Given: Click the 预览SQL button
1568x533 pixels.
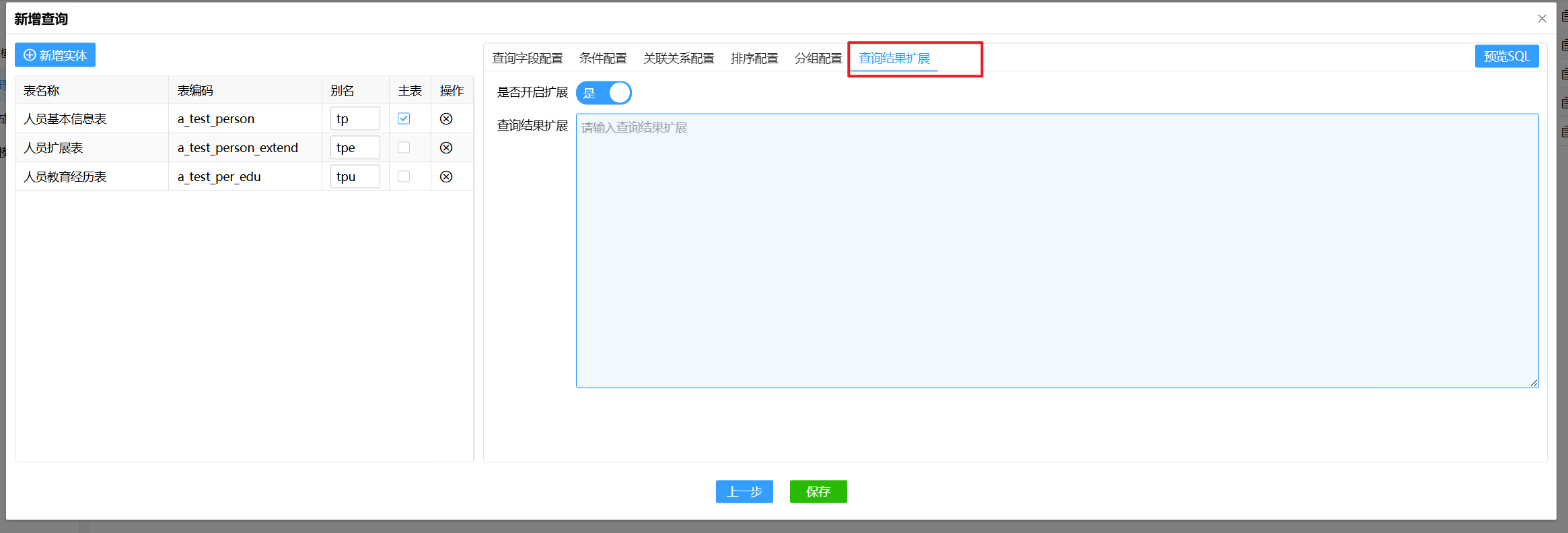Looking at the screenshot, I should [x=1506, y=57].
